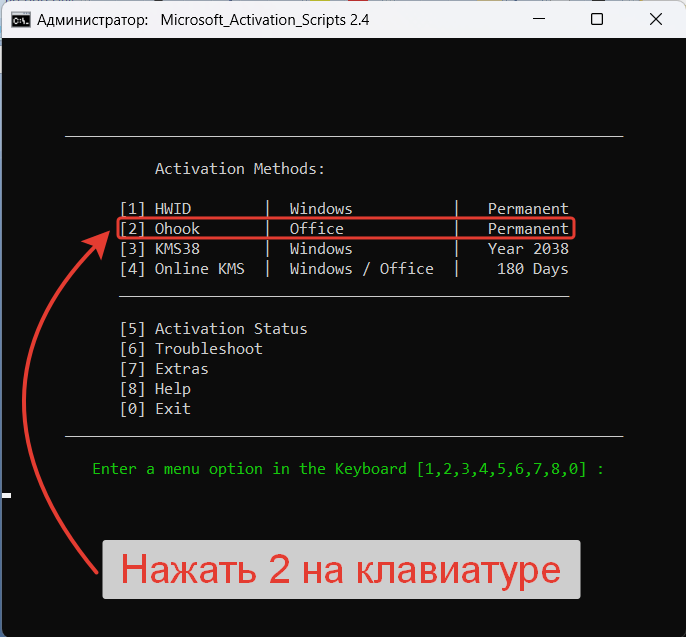Click the [0] Exit entry
The image size is (686, 637).
point(155,409)
